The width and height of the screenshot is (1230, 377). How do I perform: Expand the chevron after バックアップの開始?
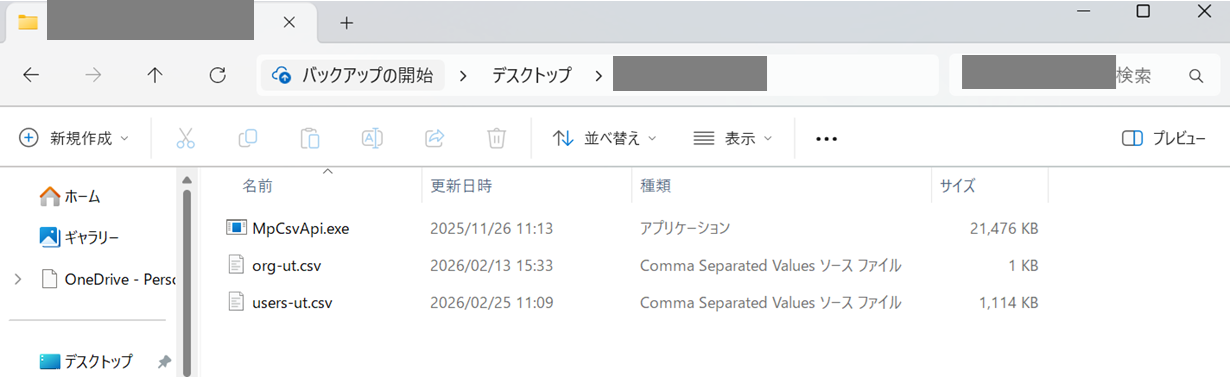pyautogui.click(x=463, y=75)
